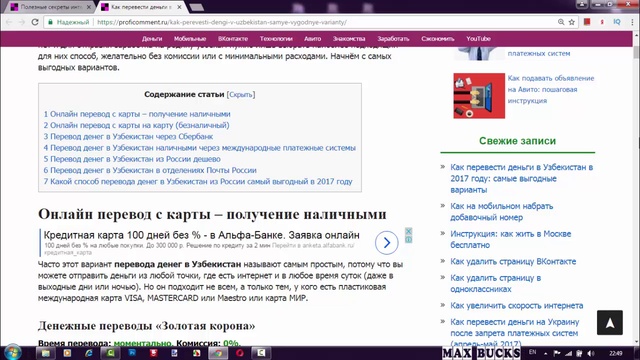
Task: Click the taskbar clock showing 22:49
Action: click(616, 353)
